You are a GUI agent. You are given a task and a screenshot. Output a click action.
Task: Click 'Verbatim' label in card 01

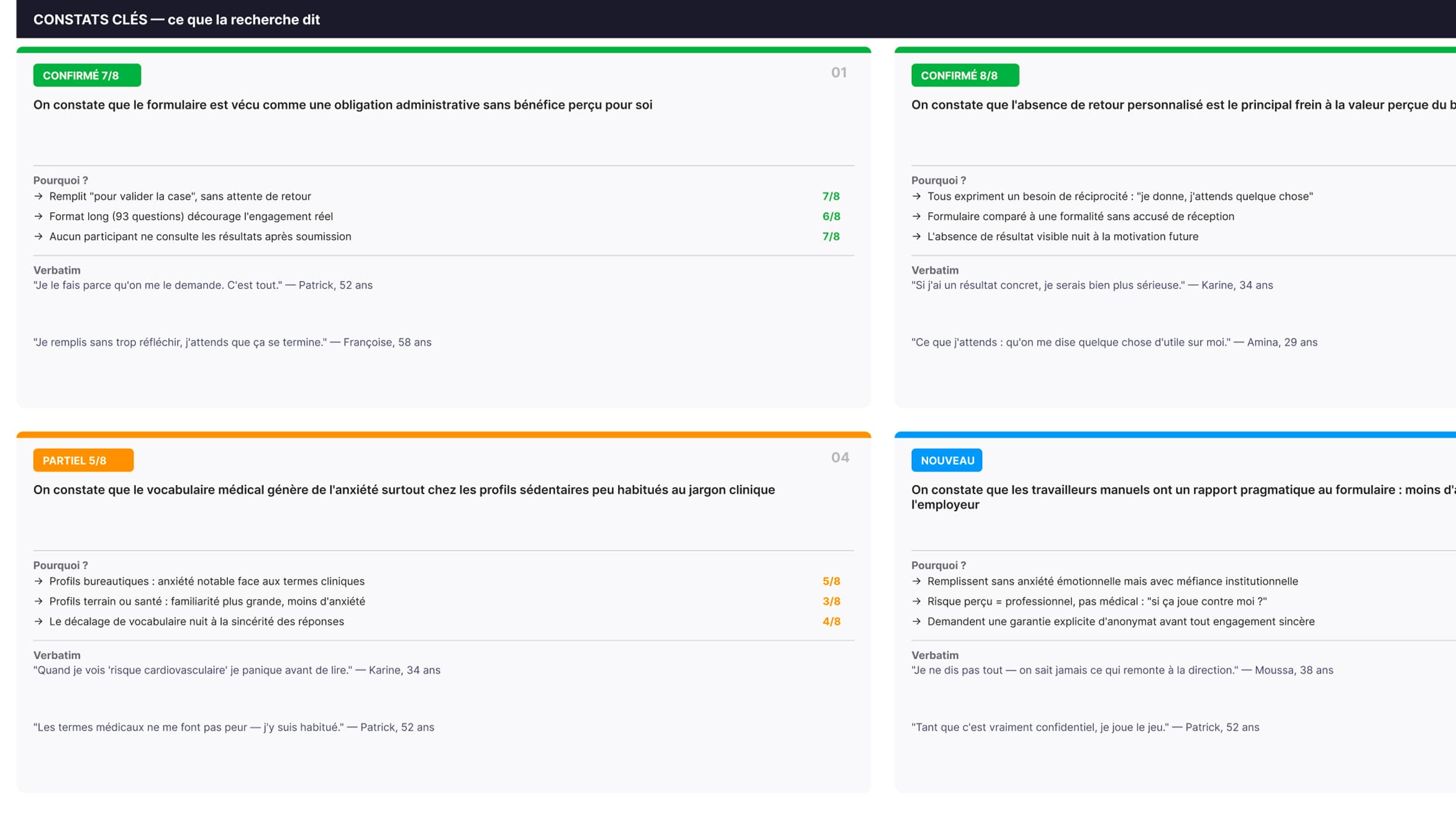click(57, 270)
